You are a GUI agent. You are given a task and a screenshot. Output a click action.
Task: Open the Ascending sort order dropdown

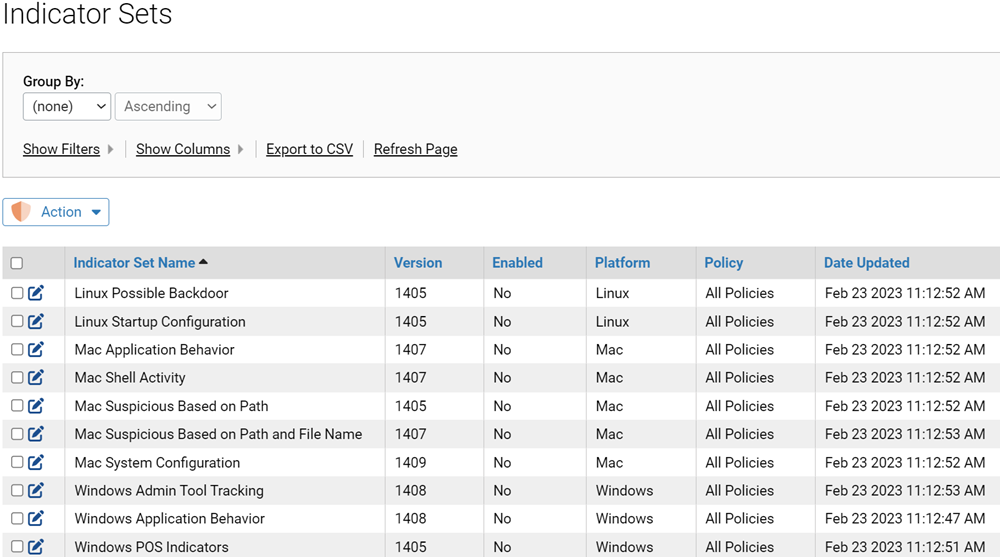pyautogui.click(x=168, y=106)
